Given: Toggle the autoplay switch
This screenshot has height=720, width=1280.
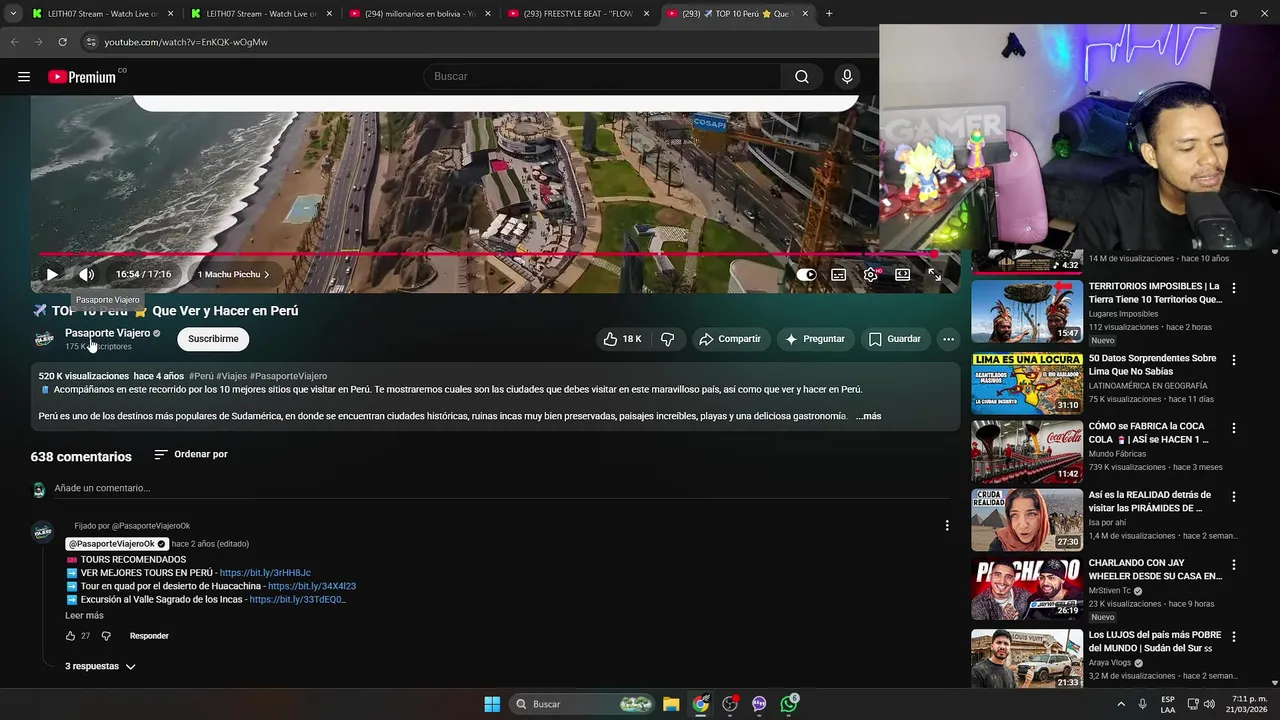Looking at the screenshot, I should 807,275.
